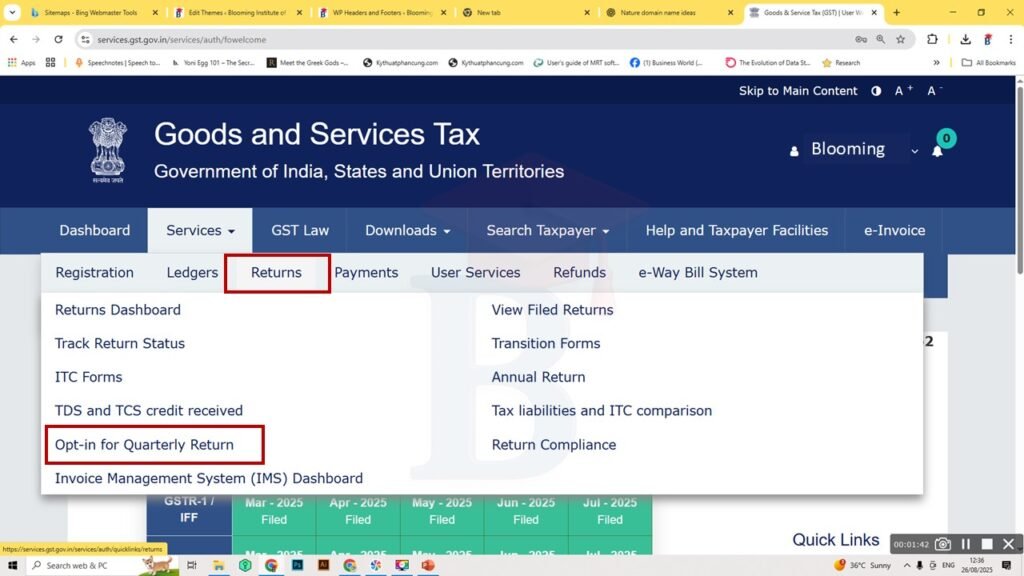
Task: Open the Chrome three-dot menu
Action: [x=1010, y=39]
